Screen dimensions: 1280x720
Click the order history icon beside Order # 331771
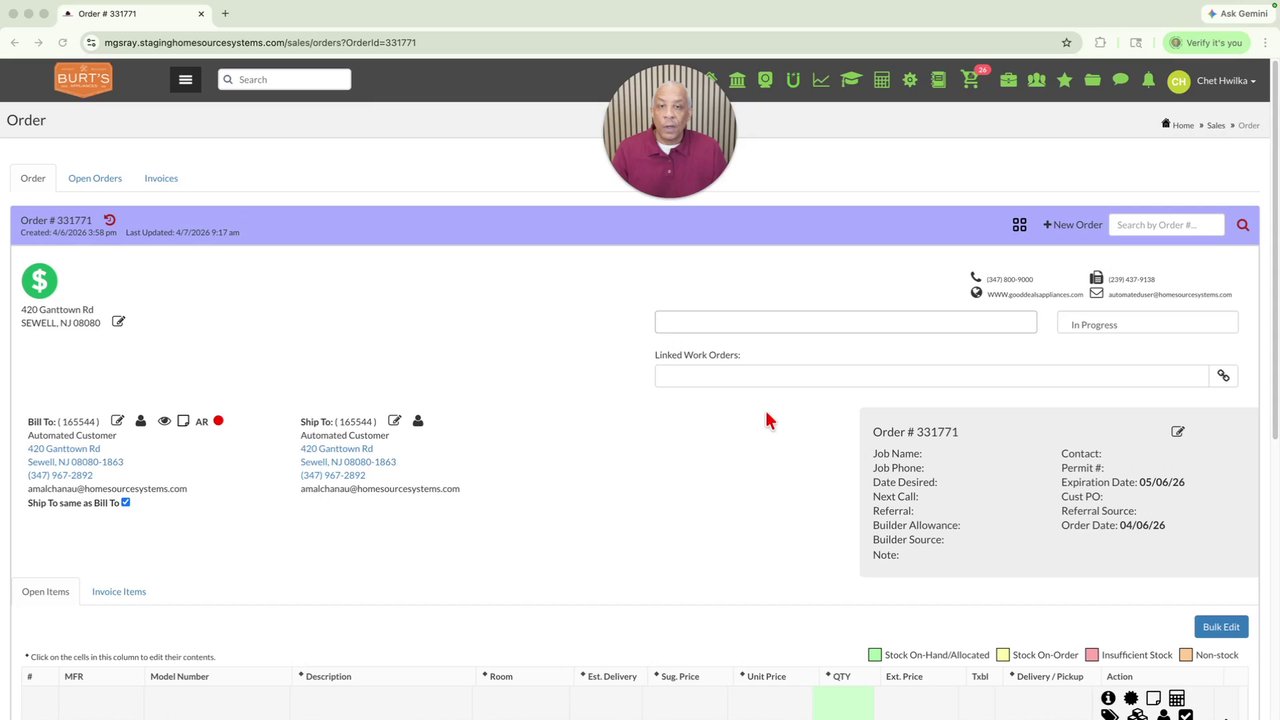(x=110, y=220)
